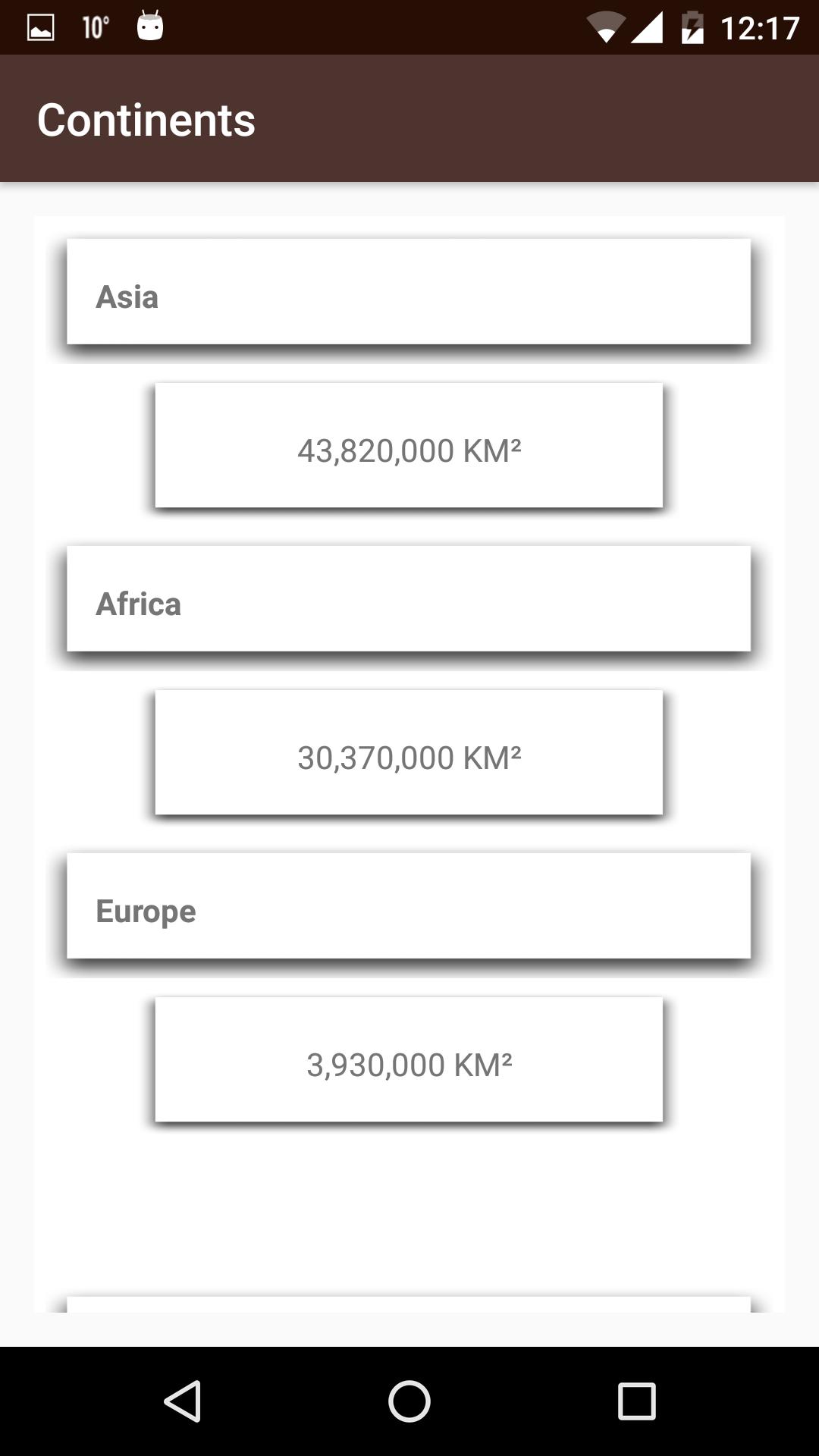Screen dimensions: 819x1456
Task: Tap the battery charging icon
Action: 692,28
